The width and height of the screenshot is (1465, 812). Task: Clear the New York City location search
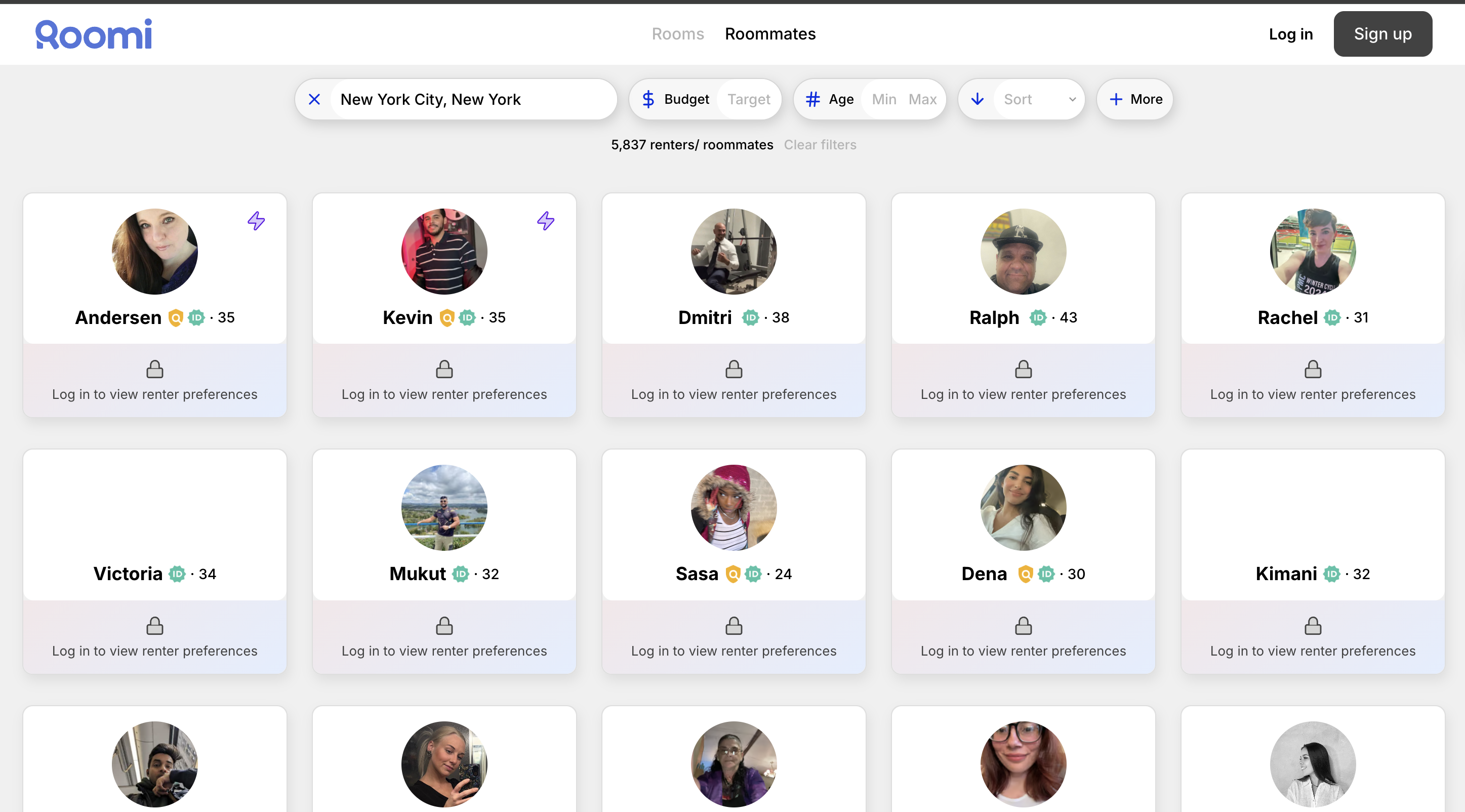click(x=314, y=100)
